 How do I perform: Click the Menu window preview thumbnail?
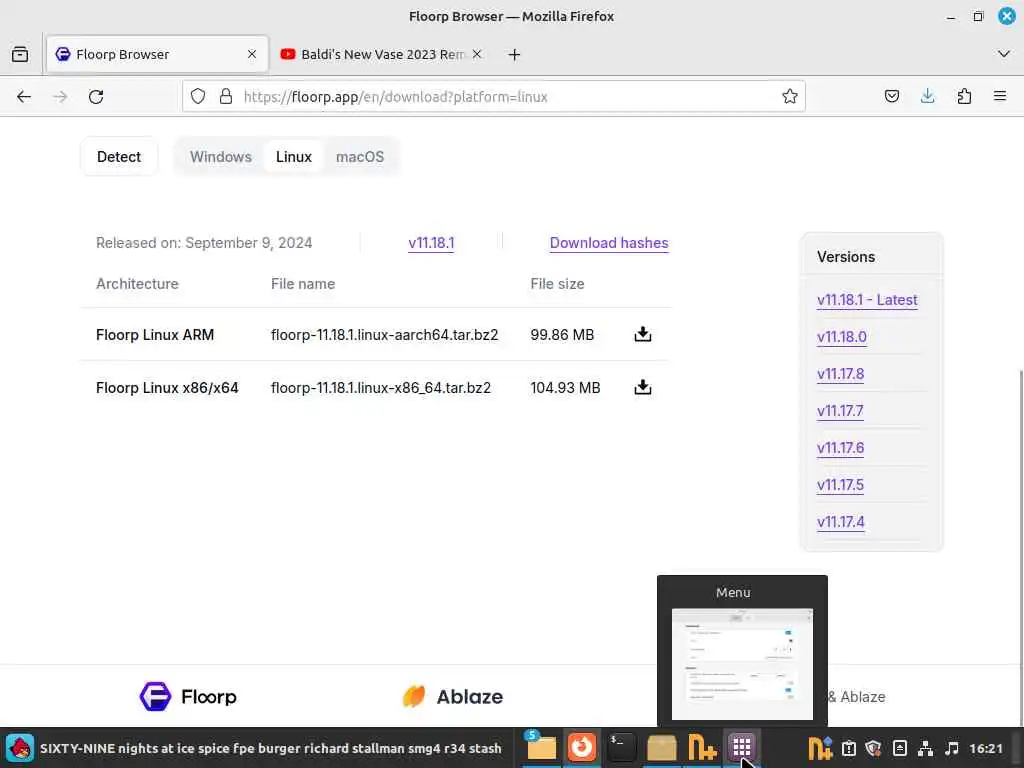point(742,664)
